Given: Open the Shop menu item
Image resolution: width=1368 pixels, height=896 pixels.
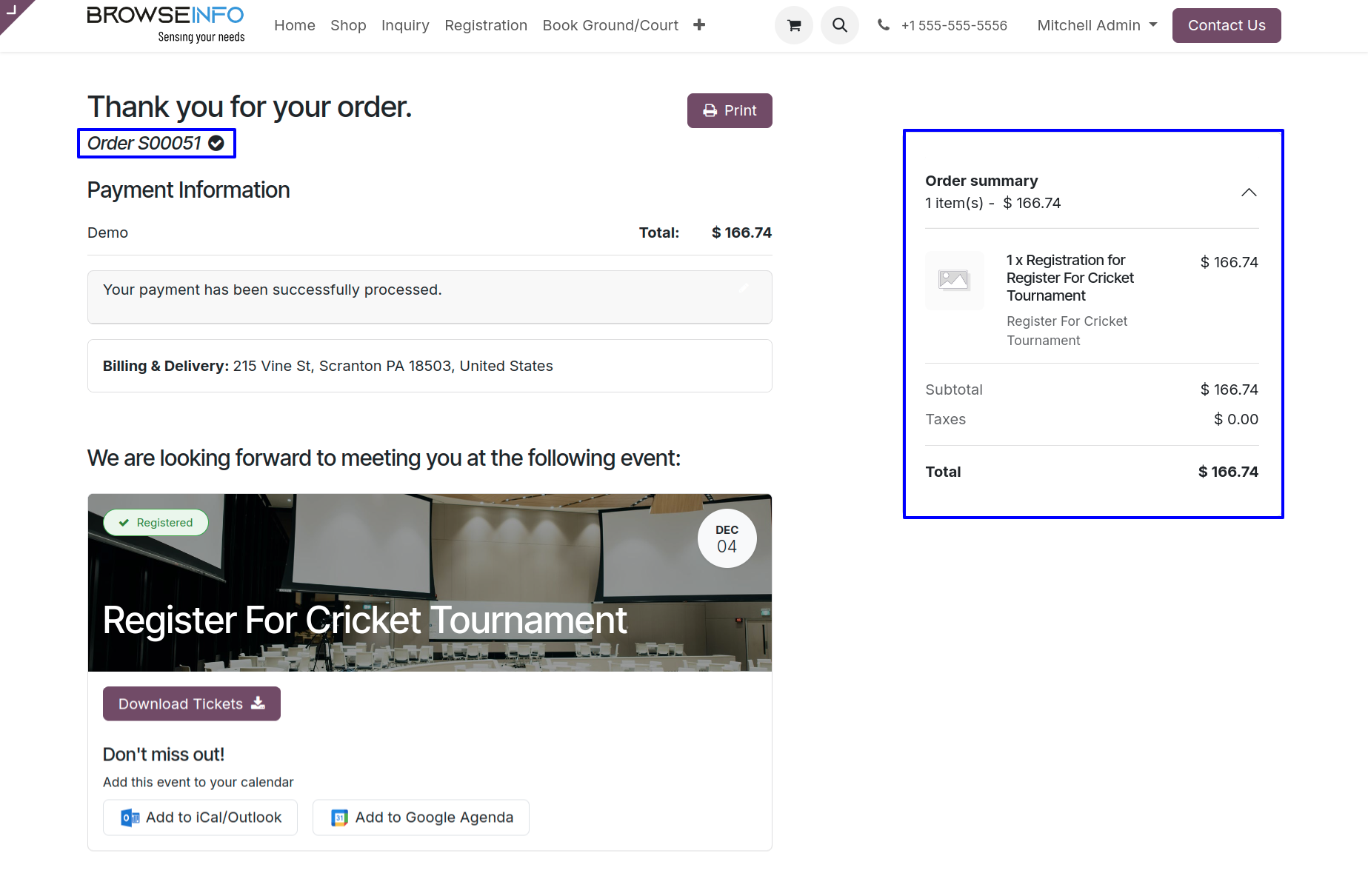Looking at the screenshot, I should [x=348, y=25].
